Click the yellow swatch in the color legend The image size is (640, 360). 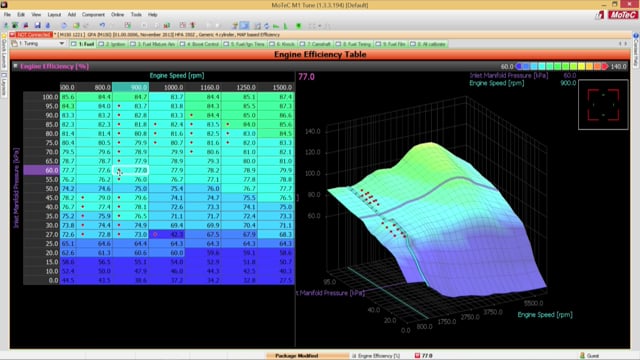click(581, 66)
